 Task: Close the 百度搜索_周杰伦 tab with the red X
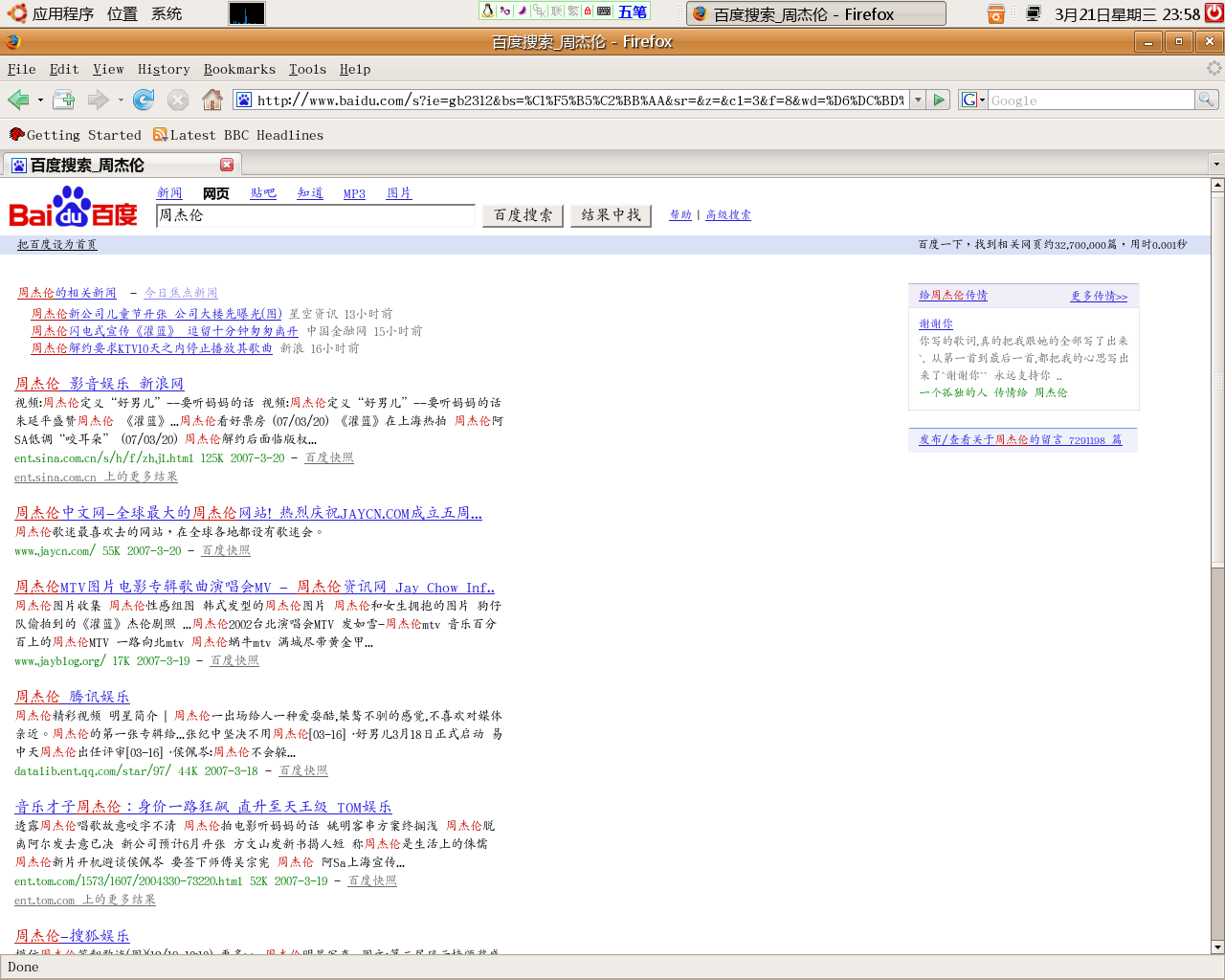coord(227,165)
